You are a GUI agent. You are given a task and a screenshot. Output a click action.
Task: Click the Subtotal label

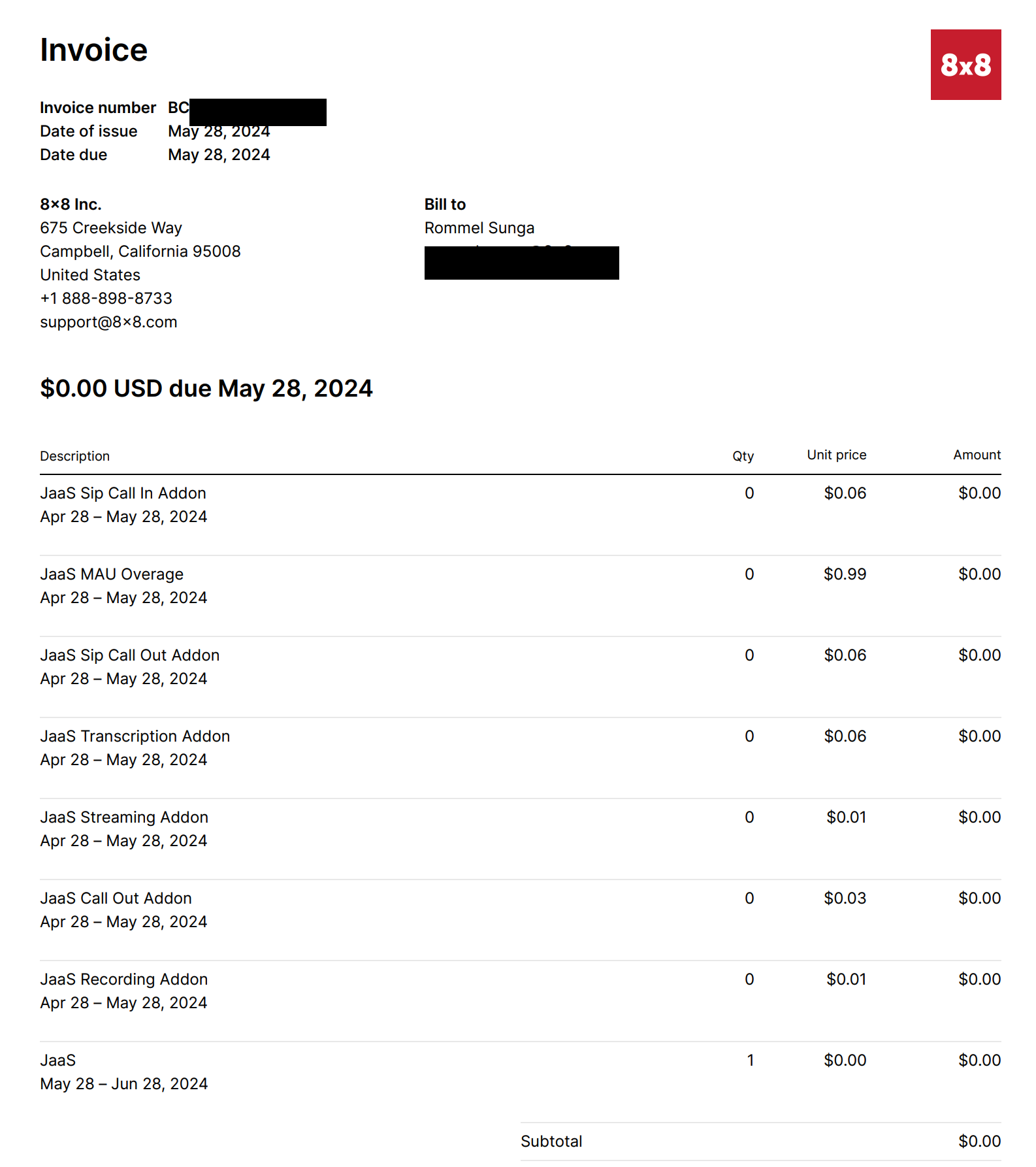(551, 1142)
